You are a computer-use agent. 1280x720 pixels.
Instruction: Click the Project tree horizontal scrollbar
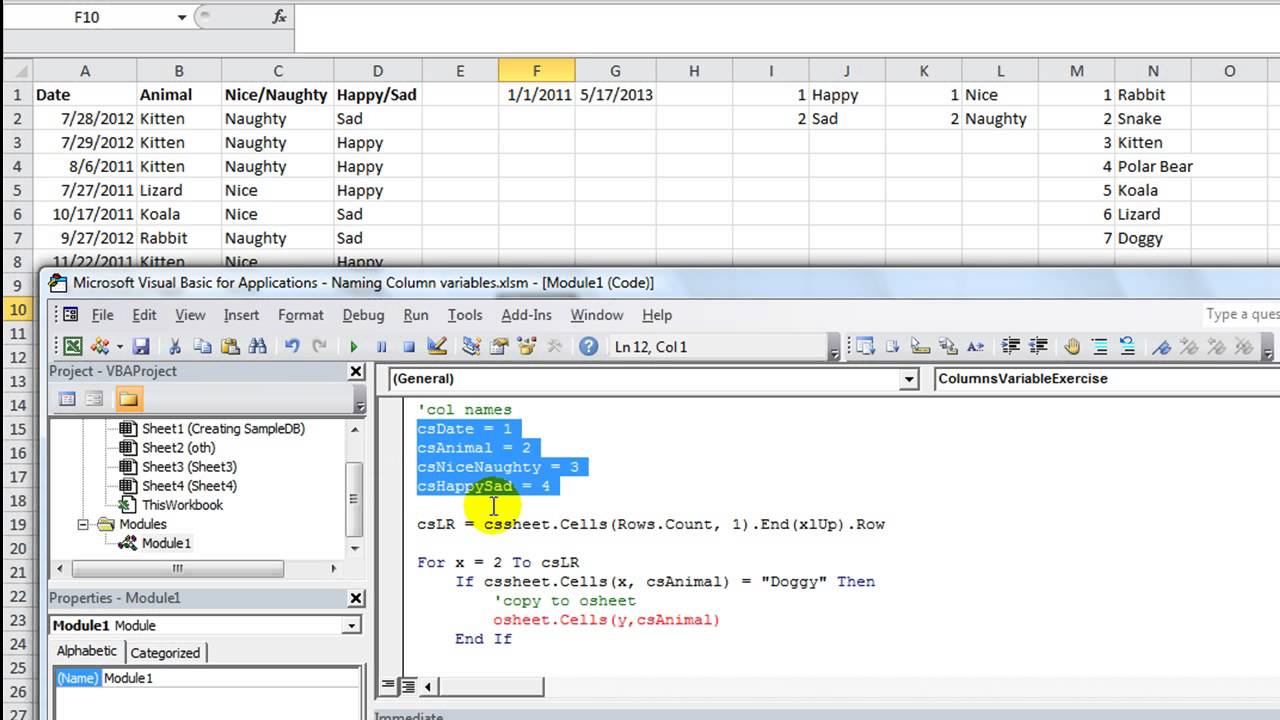196,568
